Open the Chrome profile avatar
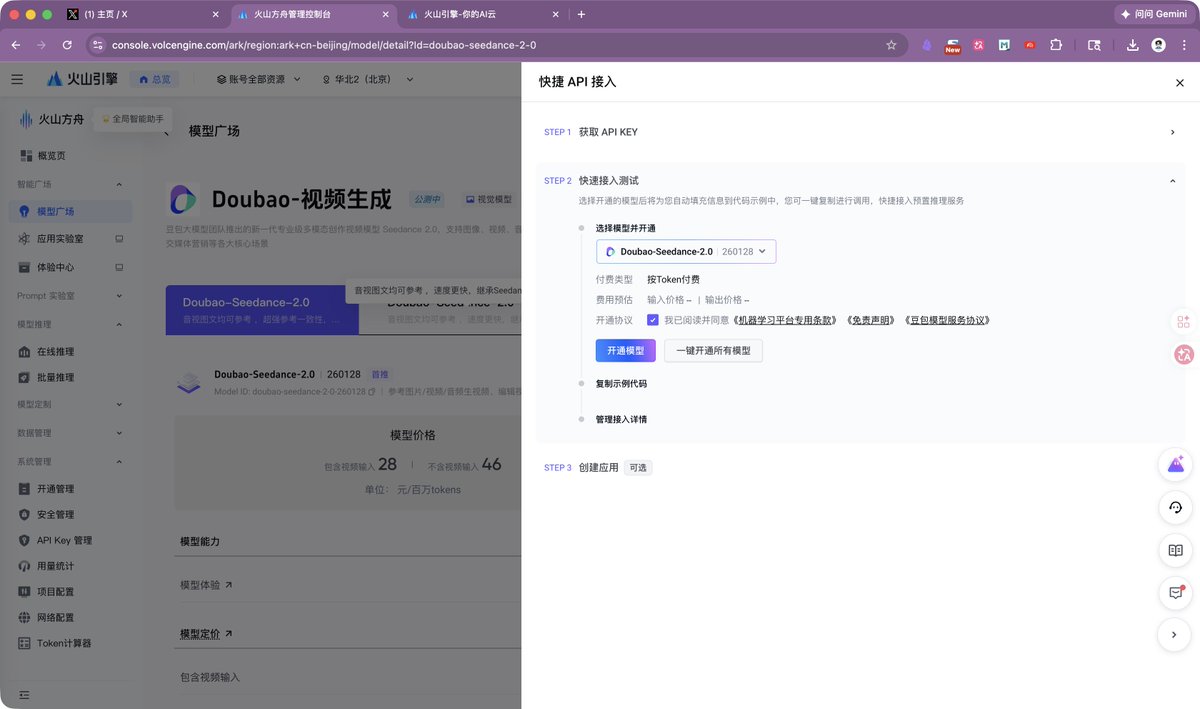The height and width of the screenshot is (709, 1200). [x=1158, y=45]
